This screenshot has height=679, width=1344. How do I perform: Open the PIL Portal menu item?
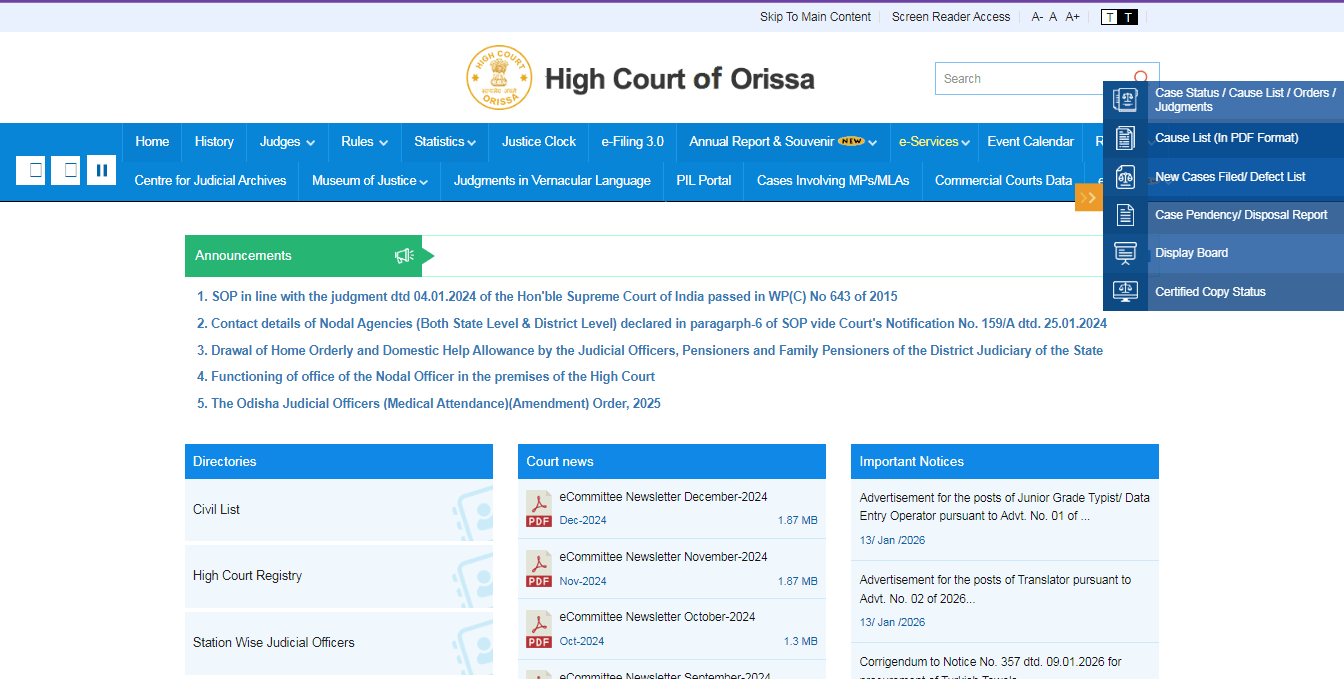[703, 181]
